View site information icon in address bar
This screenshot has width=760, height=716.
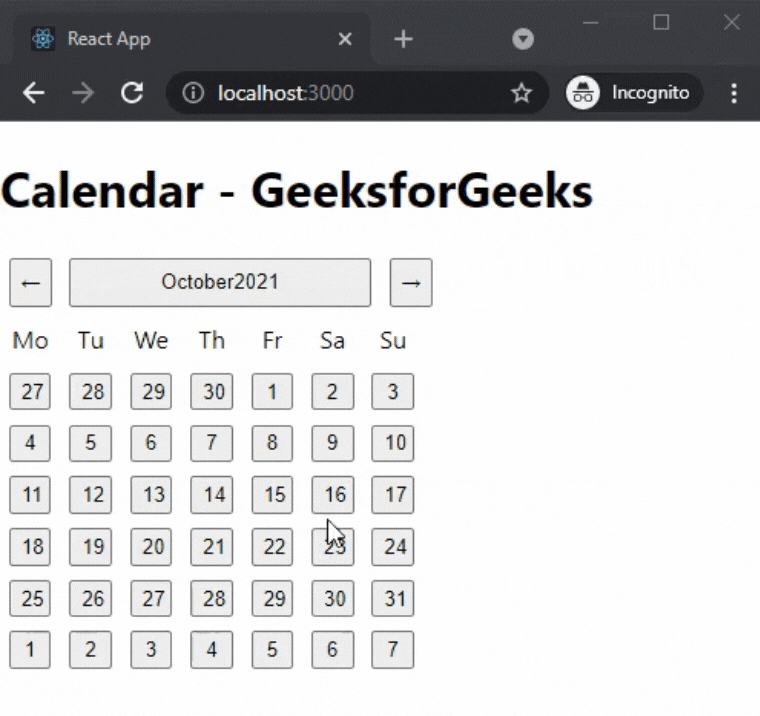click(193, 93)
